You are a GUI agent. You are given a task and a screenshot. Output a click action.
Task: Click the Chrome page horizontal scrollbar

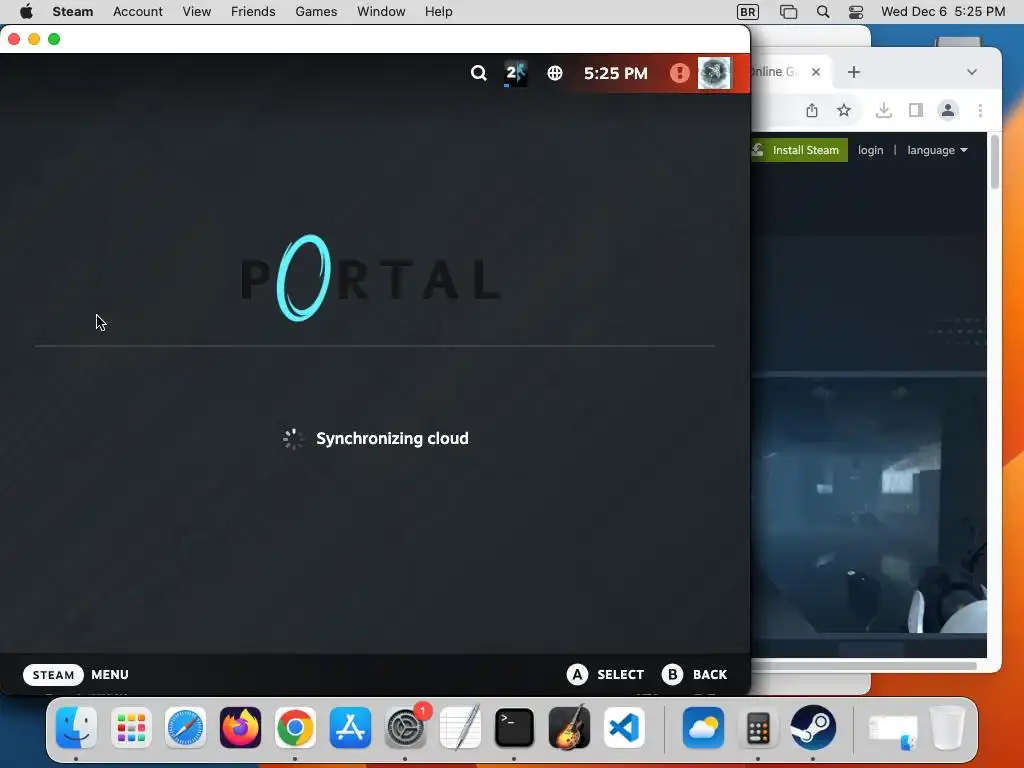[x=864, y=666]
